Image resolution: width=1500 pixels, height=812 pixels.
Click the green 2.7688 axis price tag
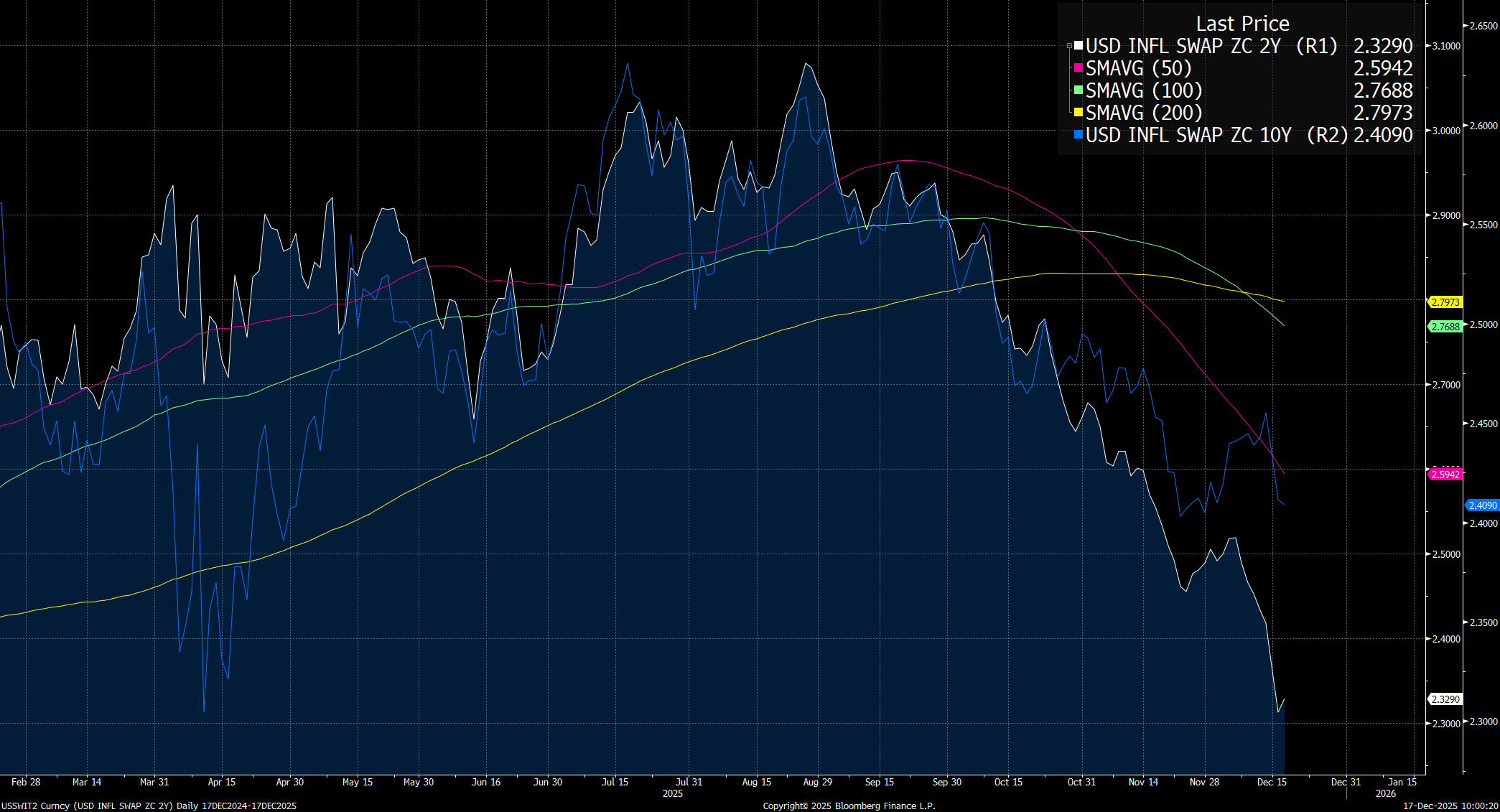coord(1445,327)
